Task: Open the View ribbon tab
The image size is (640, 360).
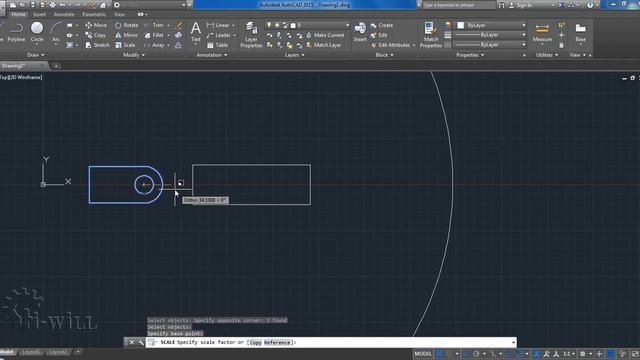Action: point(119,14)
